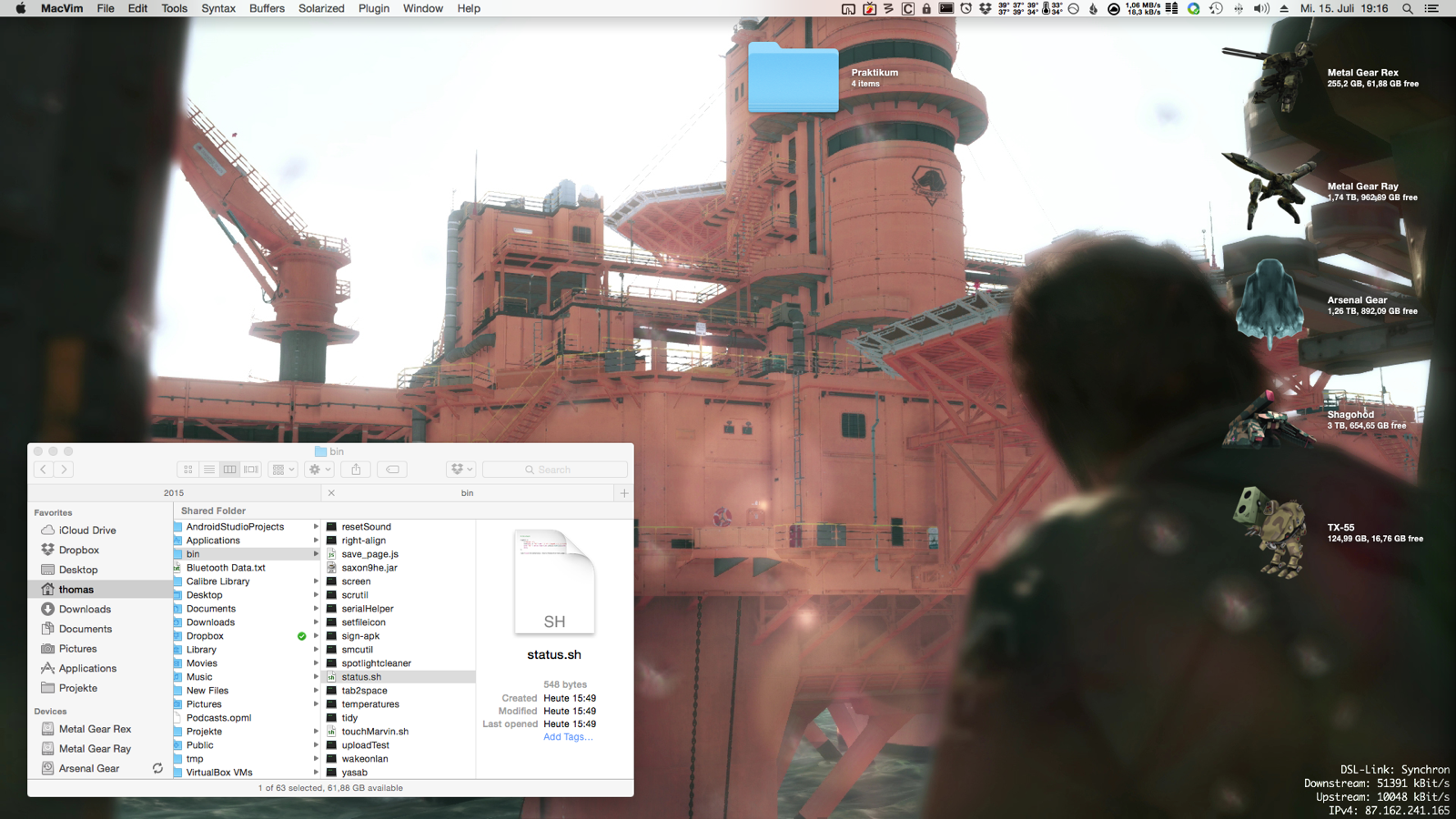Image resolution: width=1456 pixels, height=819 pixels.
Task: Click the Share toolbar button
Action: click(356, 470)
